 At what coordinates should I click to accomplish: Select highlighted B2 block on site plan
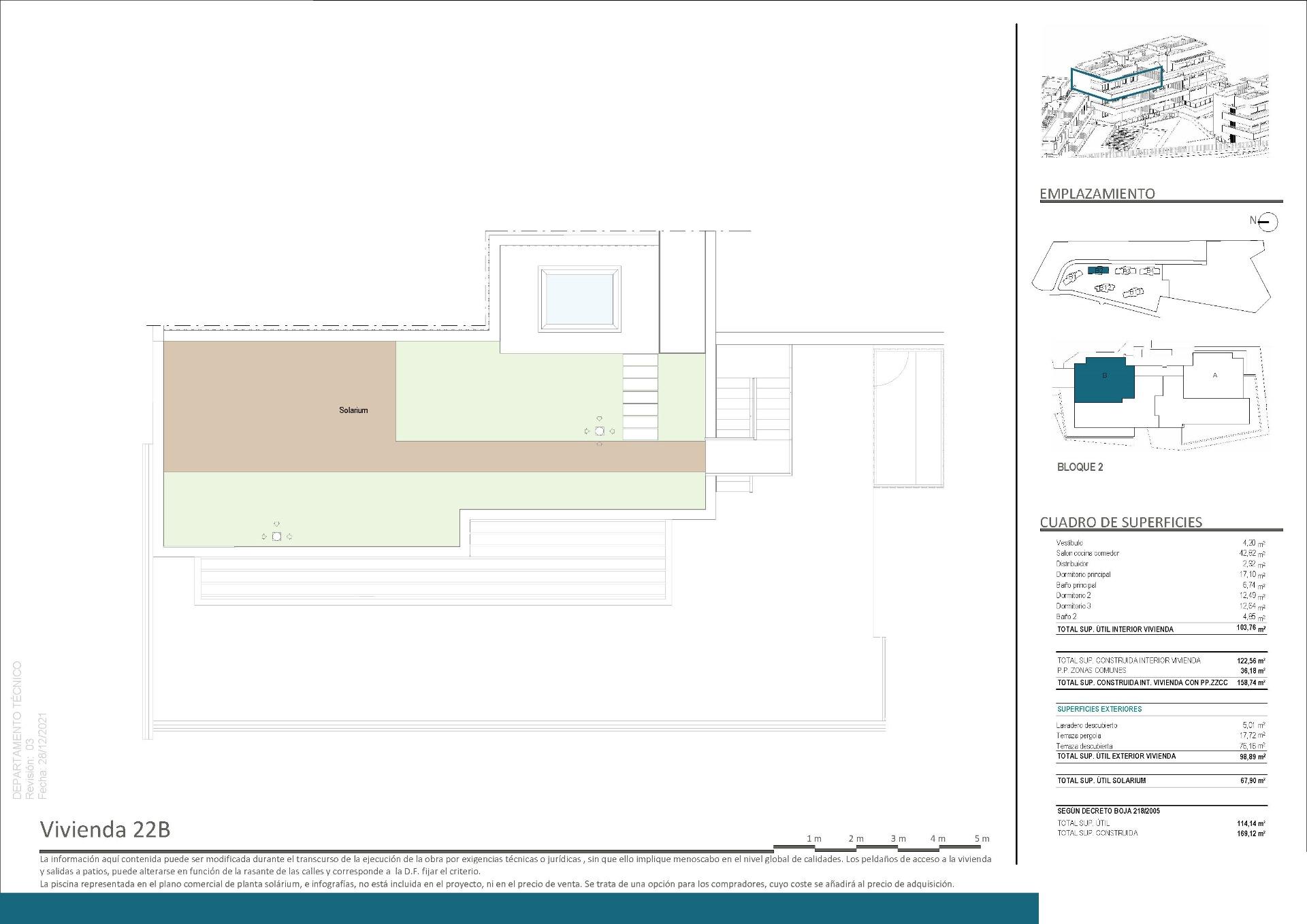pos(1098,270)
